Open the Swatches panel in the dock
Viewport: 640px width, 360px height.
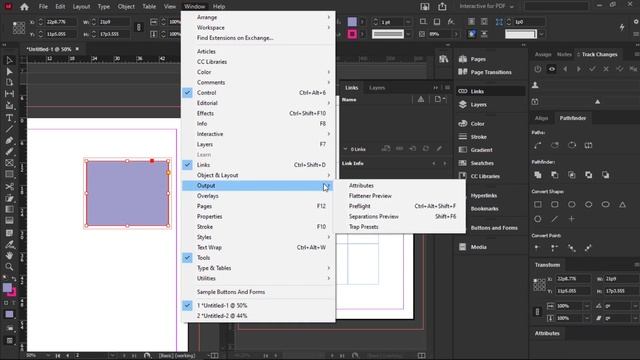[476, 163]
